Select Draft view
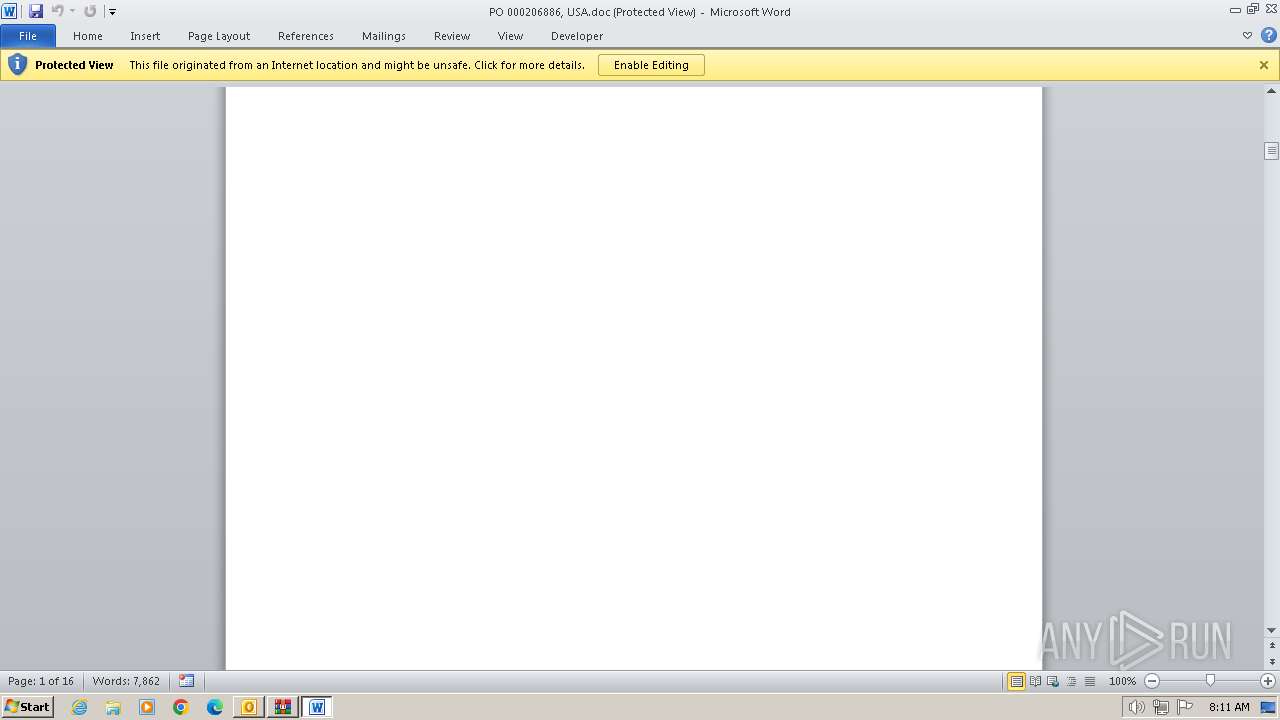This screenshot has height=720, width=1280. [1089, 681]
